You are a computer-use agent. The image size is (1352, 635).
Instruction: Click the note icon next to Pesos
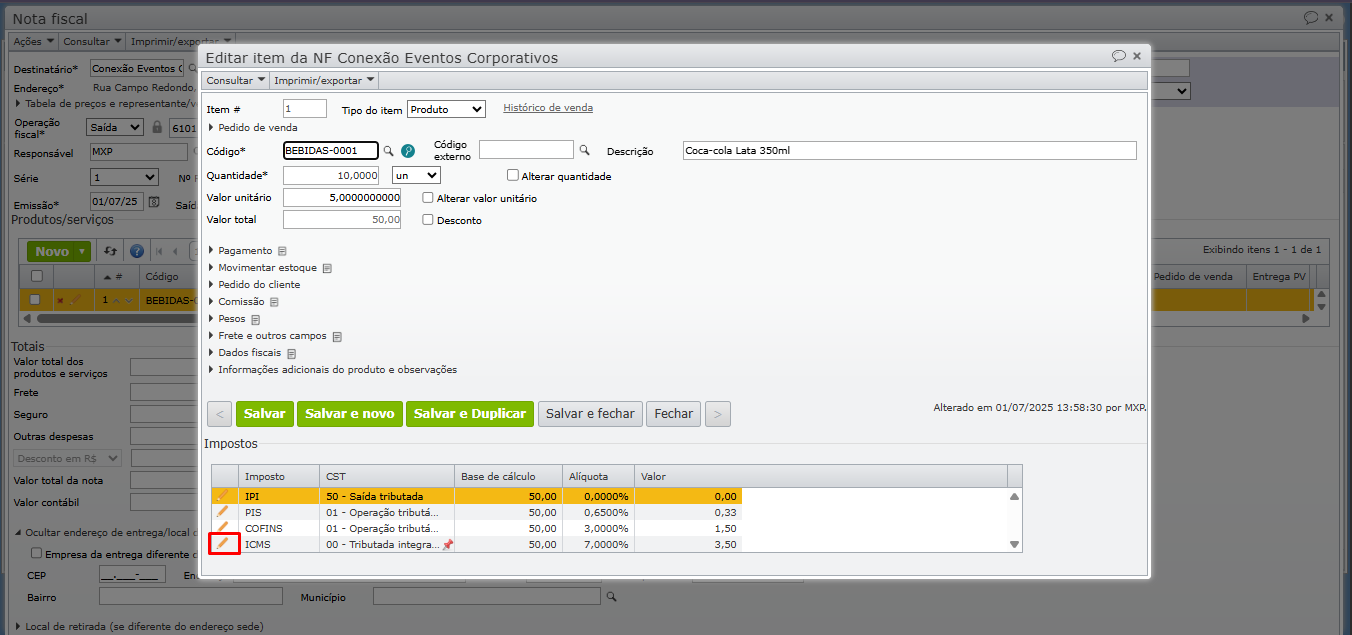click(255, 319)
